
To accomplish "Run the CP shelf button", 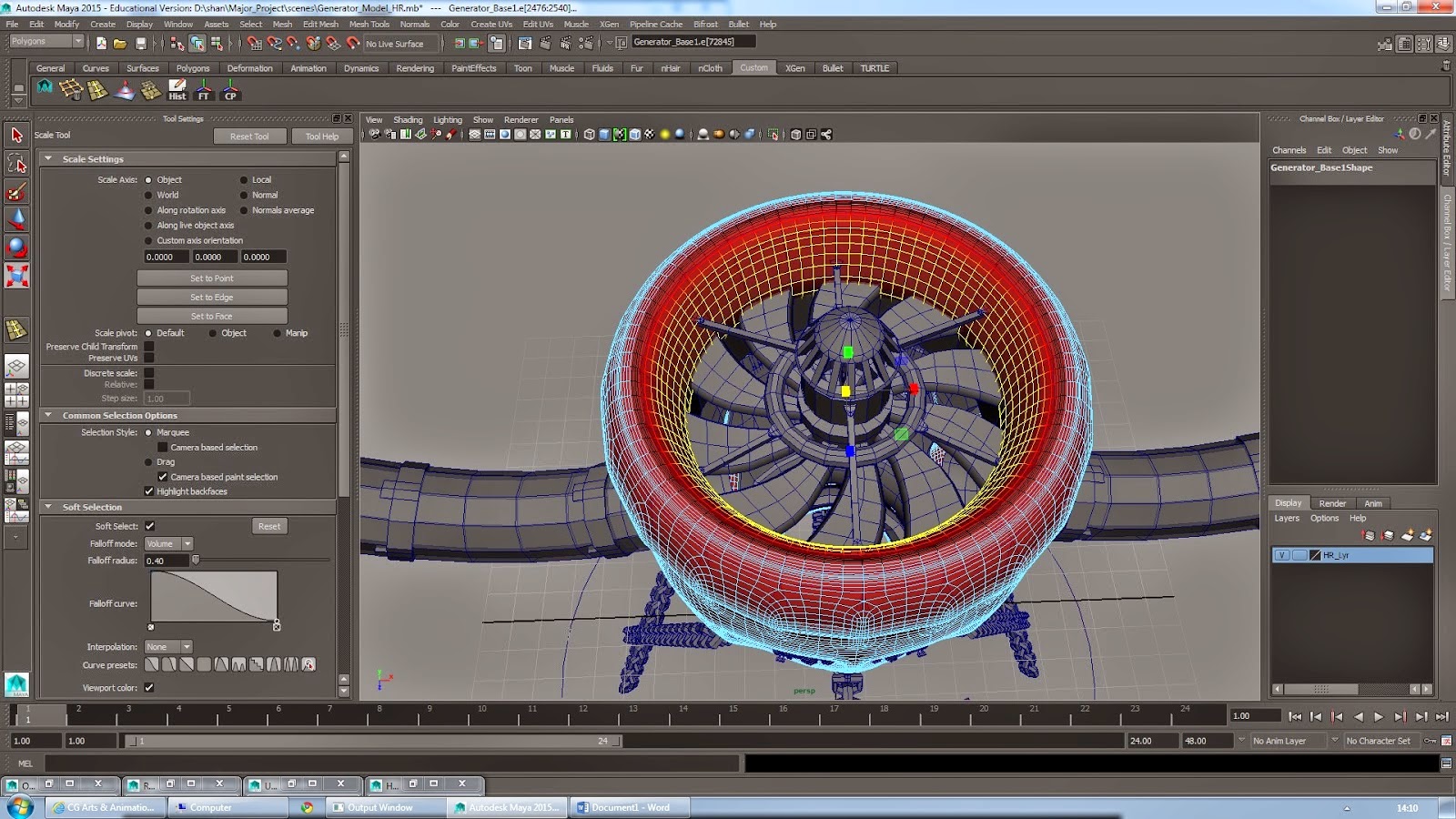I will pyautogui.click(x=230, y=89).
